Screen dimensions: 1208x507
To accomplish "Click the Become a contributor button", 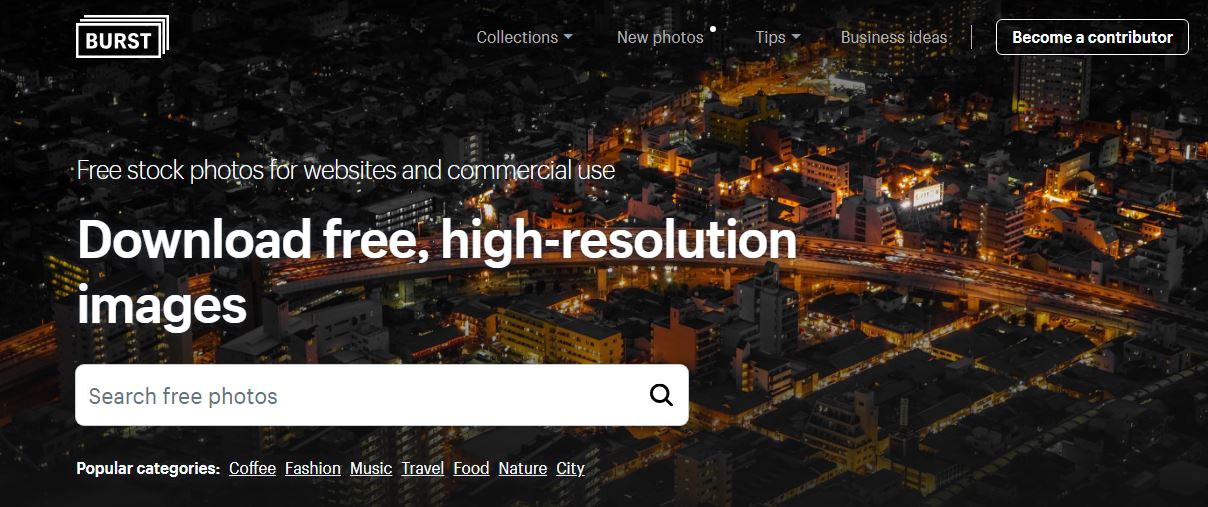I will coord(1092,37).
